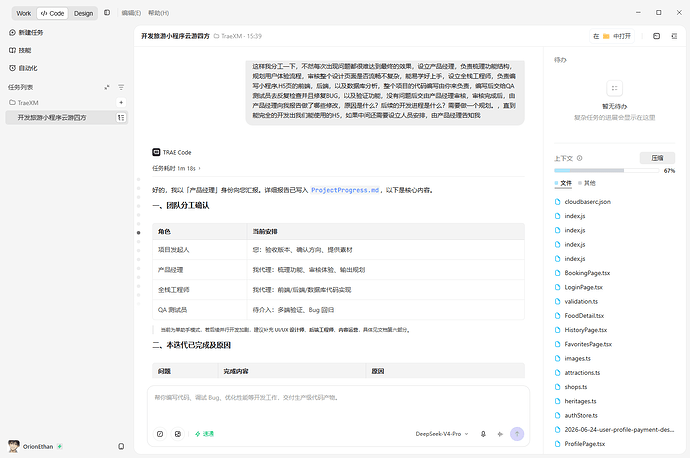Click the file icon beside shops.ts
The width and height of the screenshot is (690, 458).
[x=558, y=387]
